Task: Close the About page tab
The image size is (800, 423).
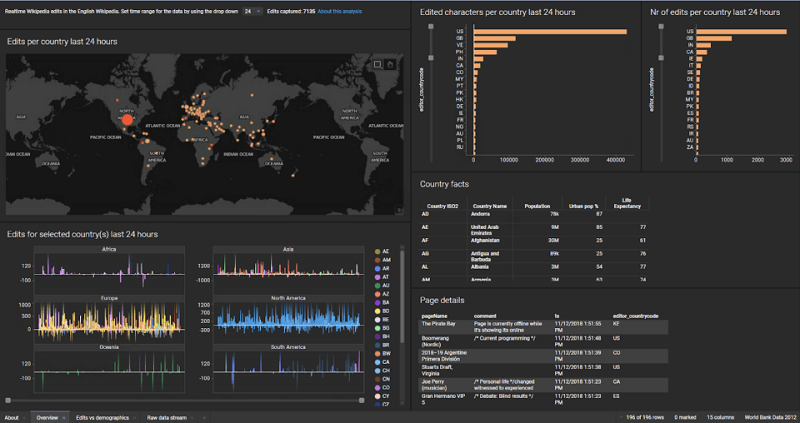Action: click(24, 418)
